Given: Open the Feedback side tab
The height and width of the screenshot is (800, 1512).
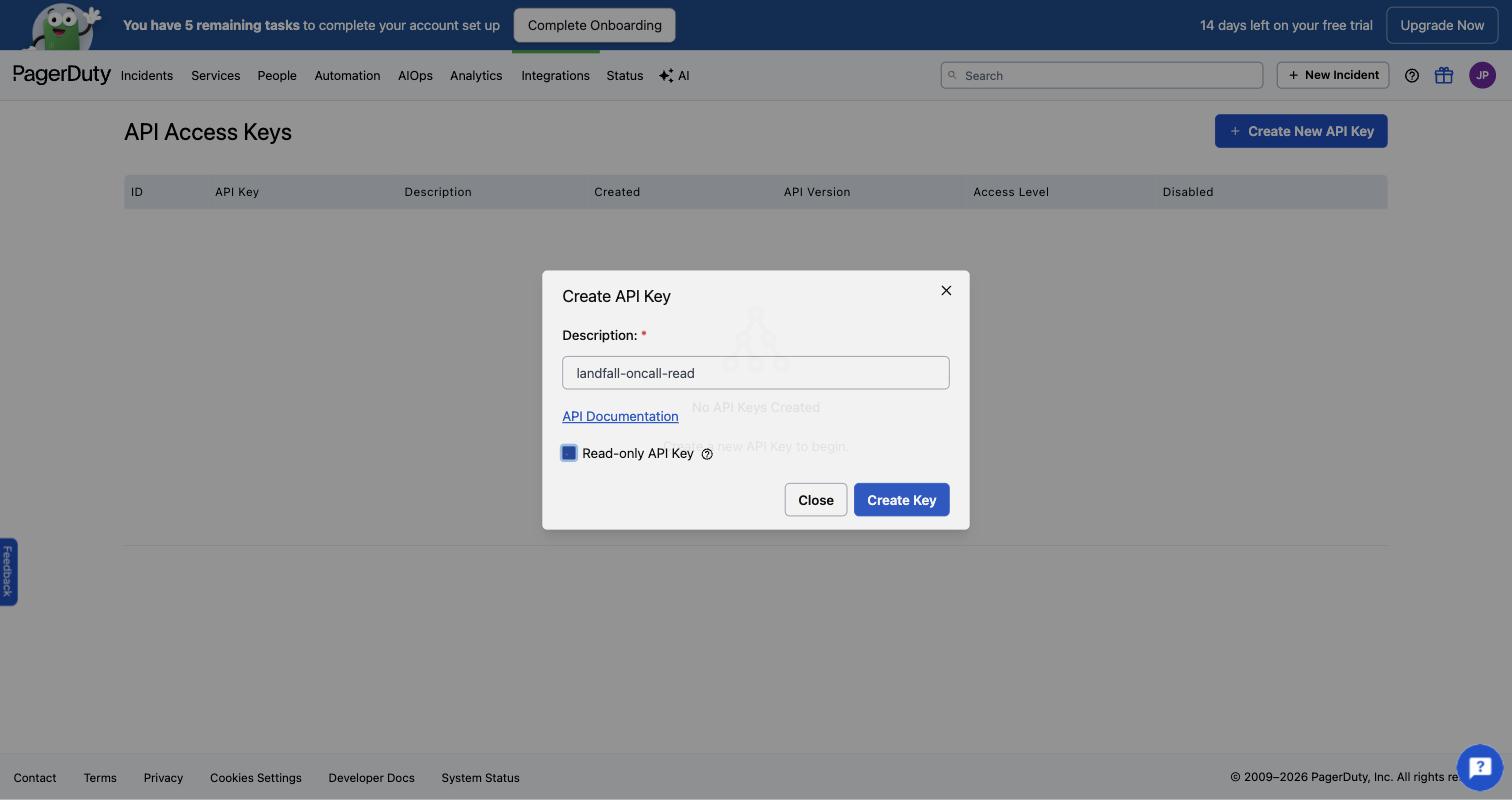Looking at the screenshot, I should point(8,572).
